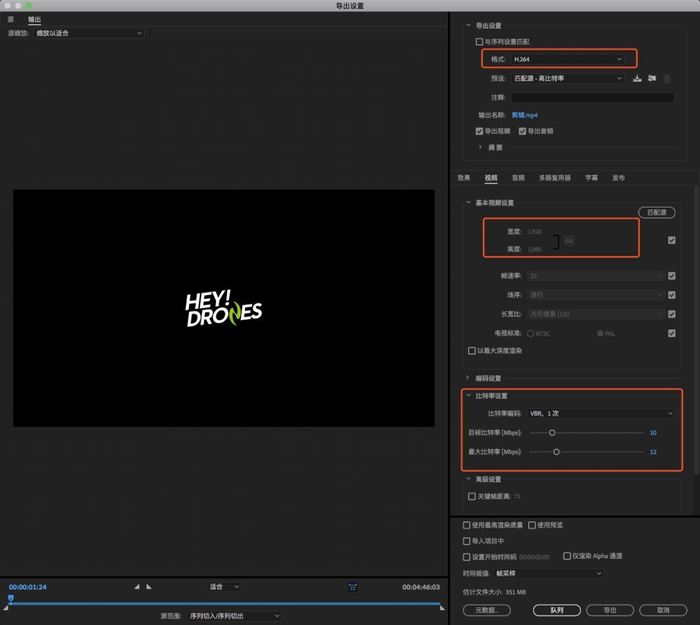700x625 pixels.
Task: Toggle the width/height match source checkbox
Action: point(671,240)
